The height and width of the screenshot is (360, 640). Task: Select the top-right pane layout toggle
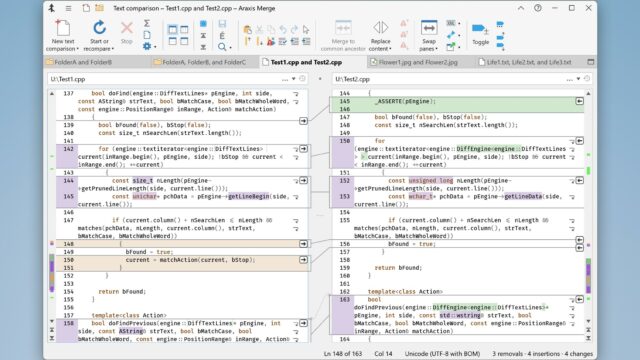click(x=184, y=29)
